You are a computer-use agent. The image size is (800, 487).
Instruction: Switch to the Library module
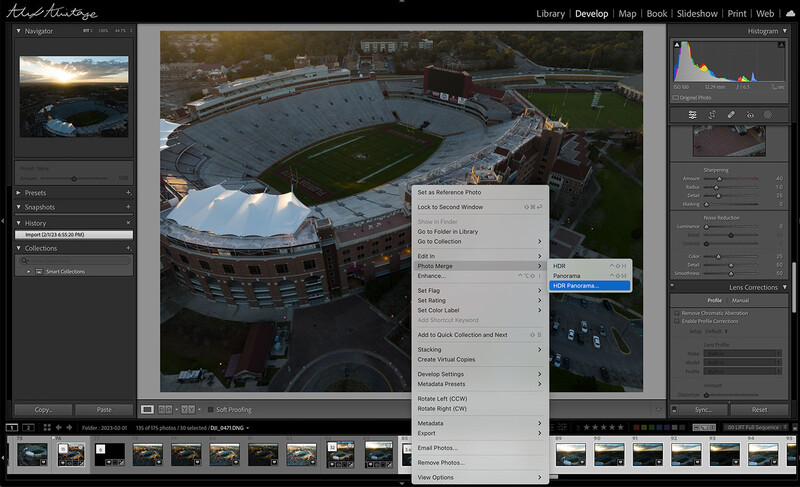550,14
